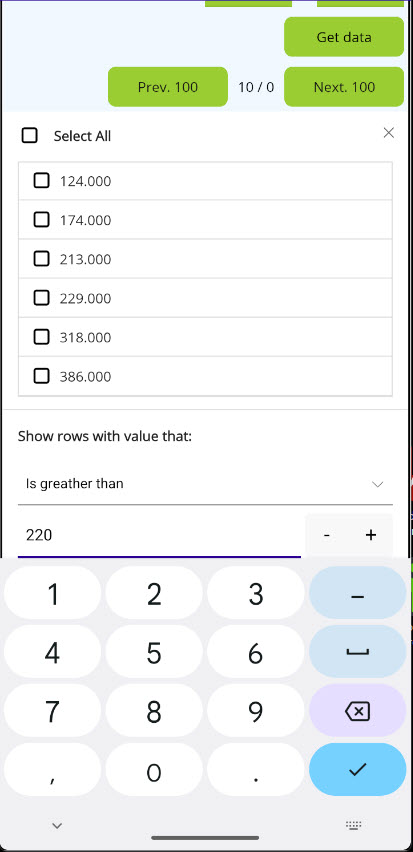The width and height of the screenshot is (413, 852).
Task: Check the 229.000 checkbox
Action: click(x=41, y=298)
